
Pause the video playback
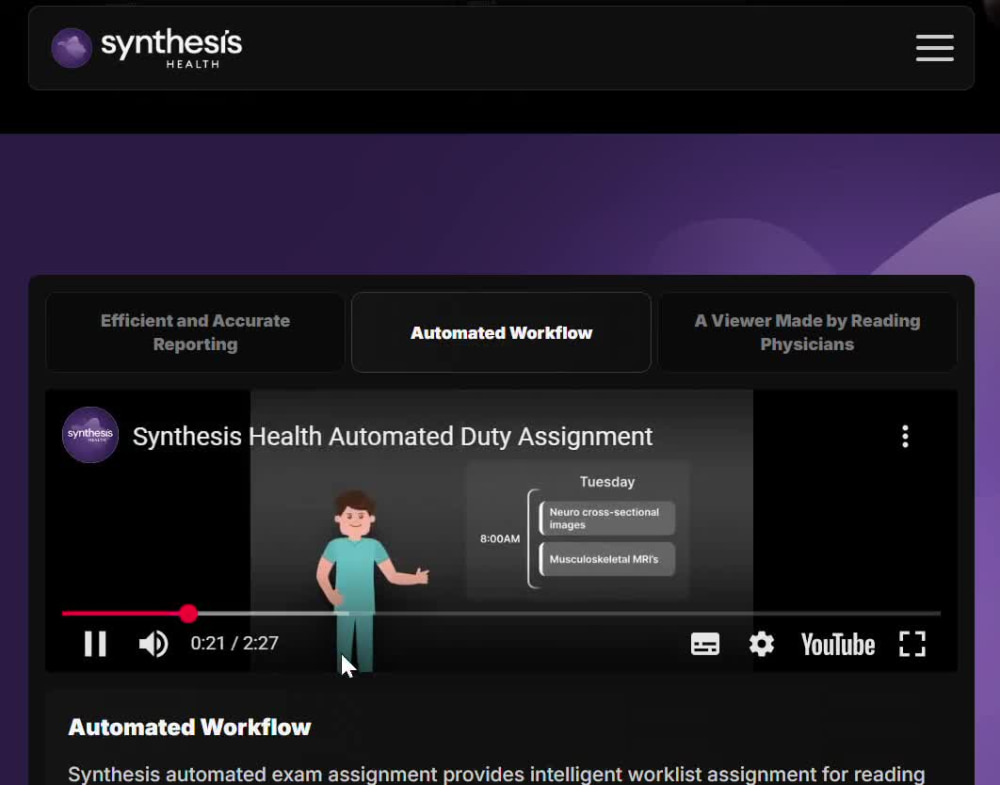point(96,643)
